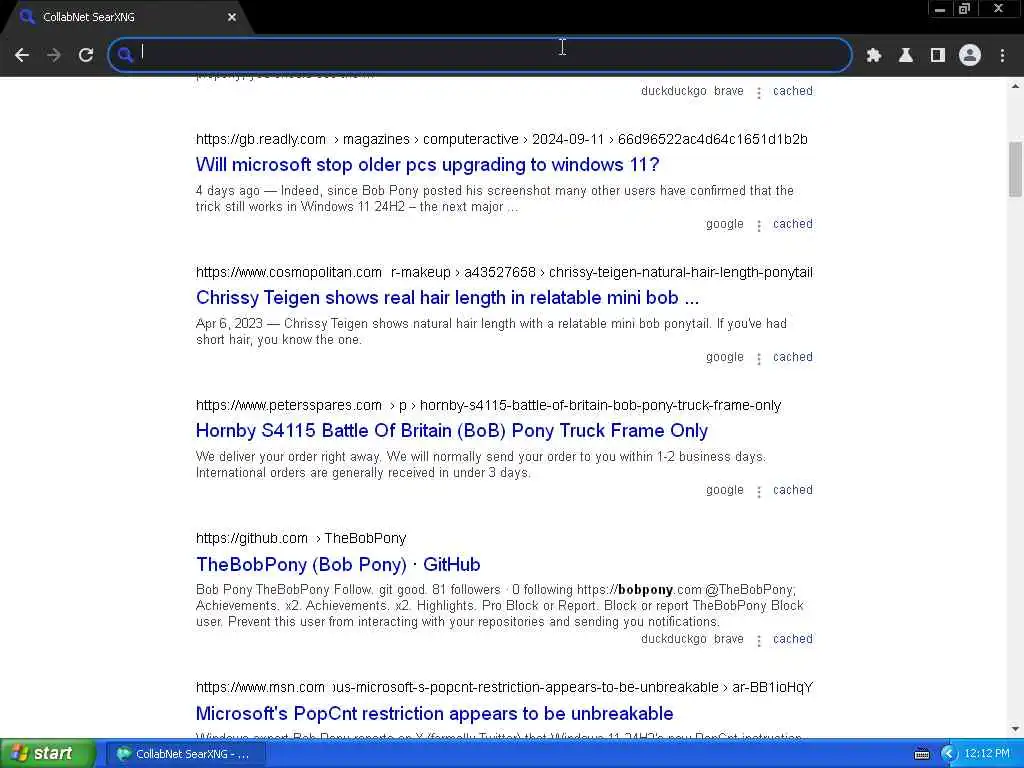Expand options dots beside topmost cached link
The height and width of the screenshot is (768, 1024).
tap(759, 93)
